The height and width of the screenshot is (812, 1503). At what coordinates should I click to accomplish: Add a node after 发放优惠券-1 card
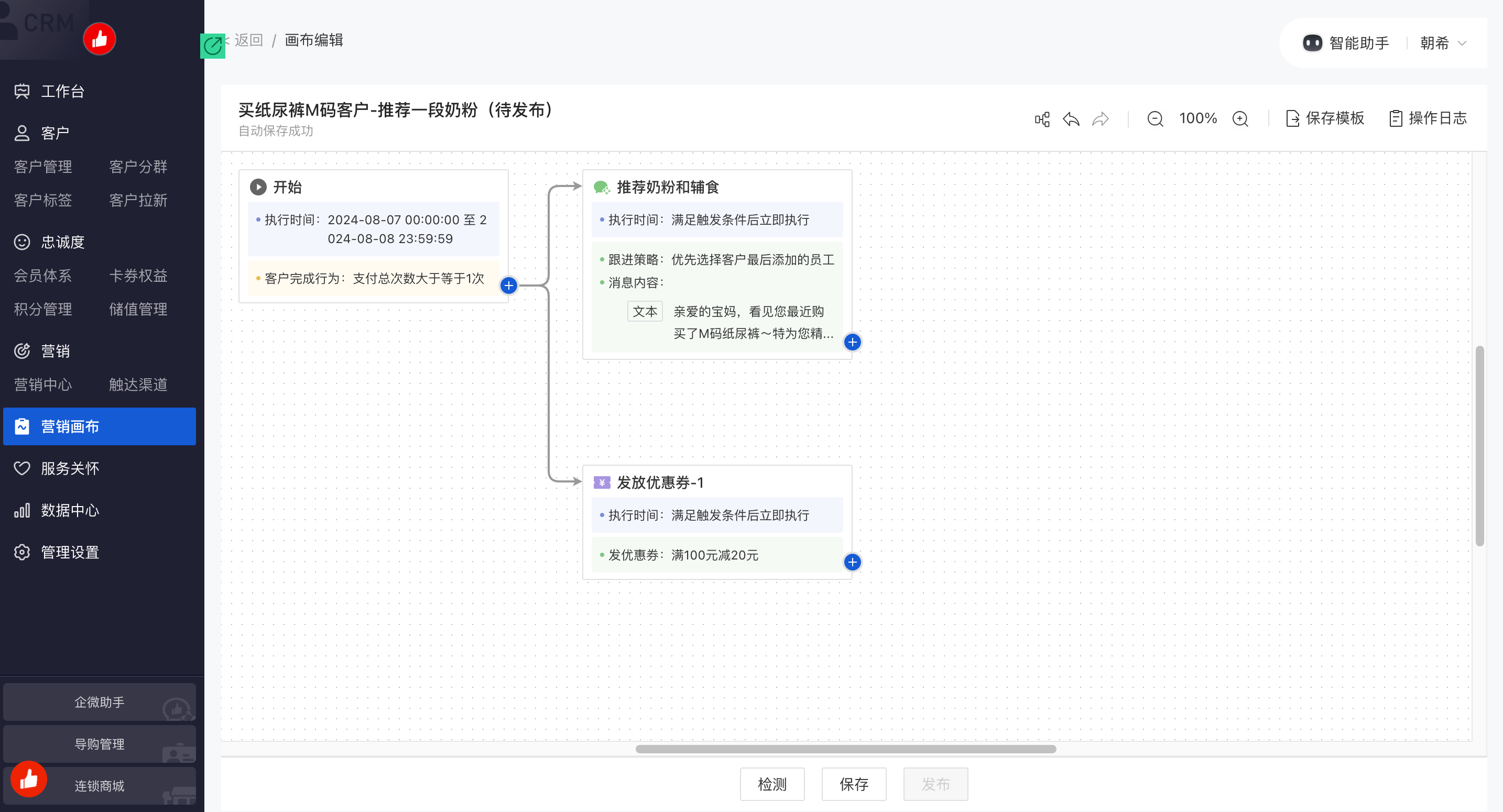[853, 562]
